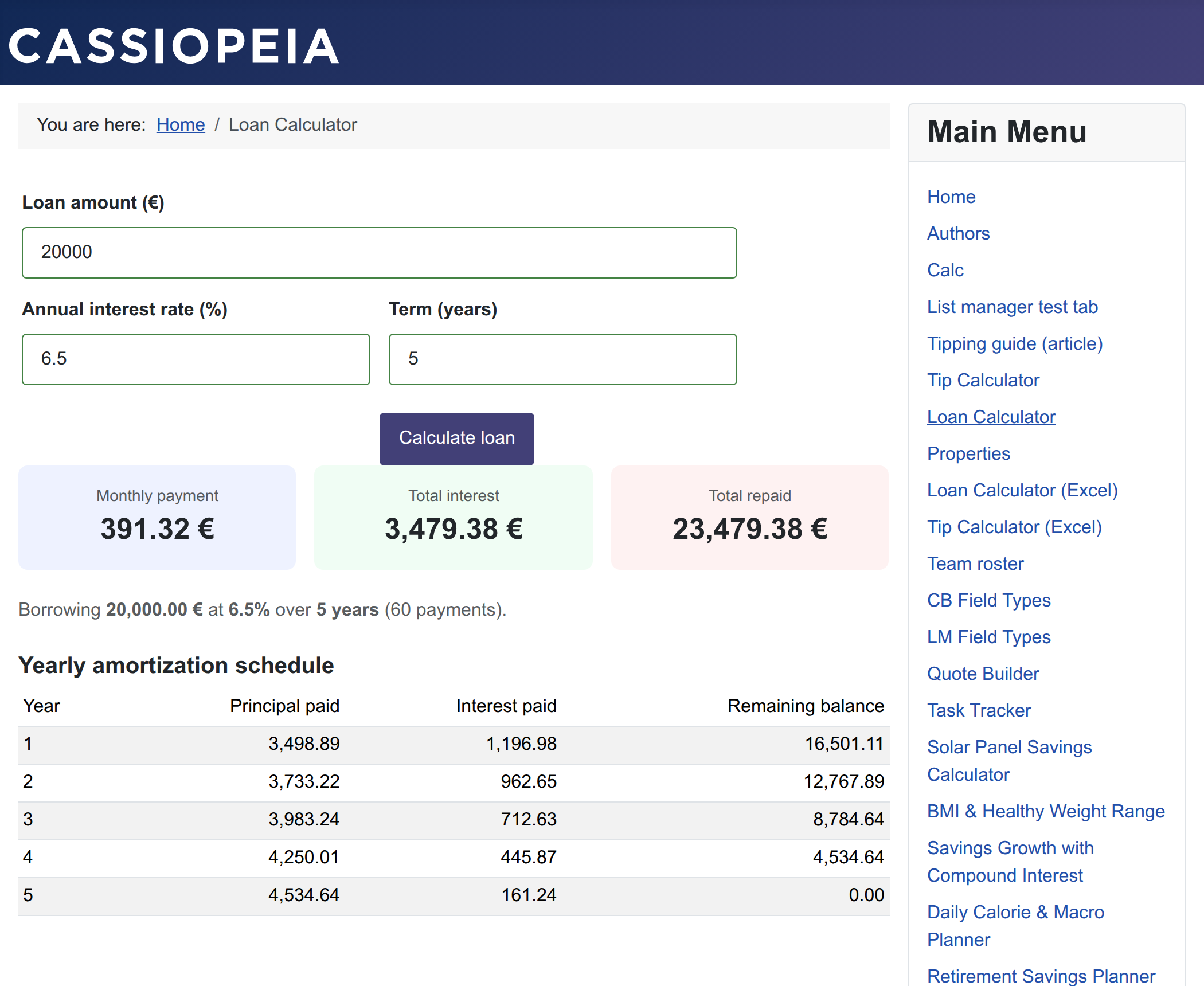The image size is (1204, 986).
Task: Open BMI & Healthy Weight Range
Action: 1046,811
